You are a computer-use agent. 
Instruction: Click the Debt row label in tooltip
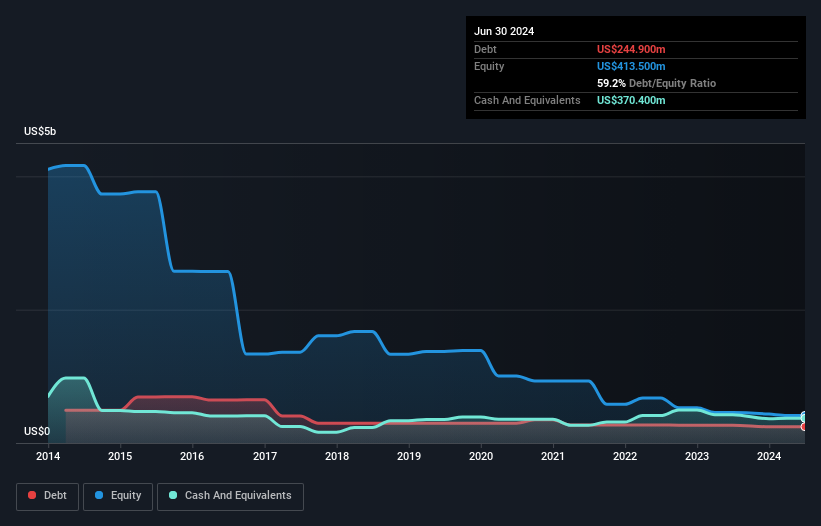click(x=485, y=49)
